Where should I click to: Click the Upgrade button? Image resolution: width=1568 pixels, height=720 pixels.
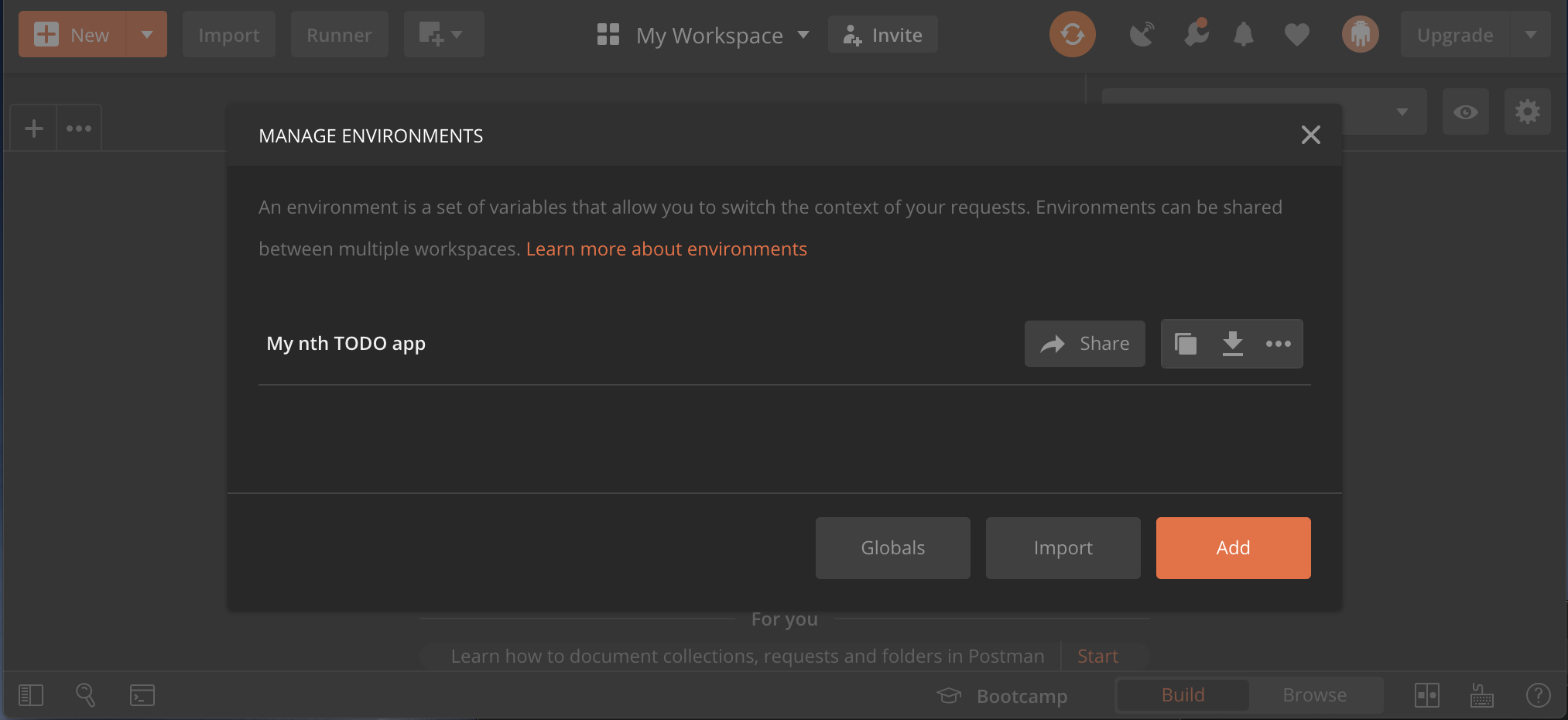tap(1455, 35)
